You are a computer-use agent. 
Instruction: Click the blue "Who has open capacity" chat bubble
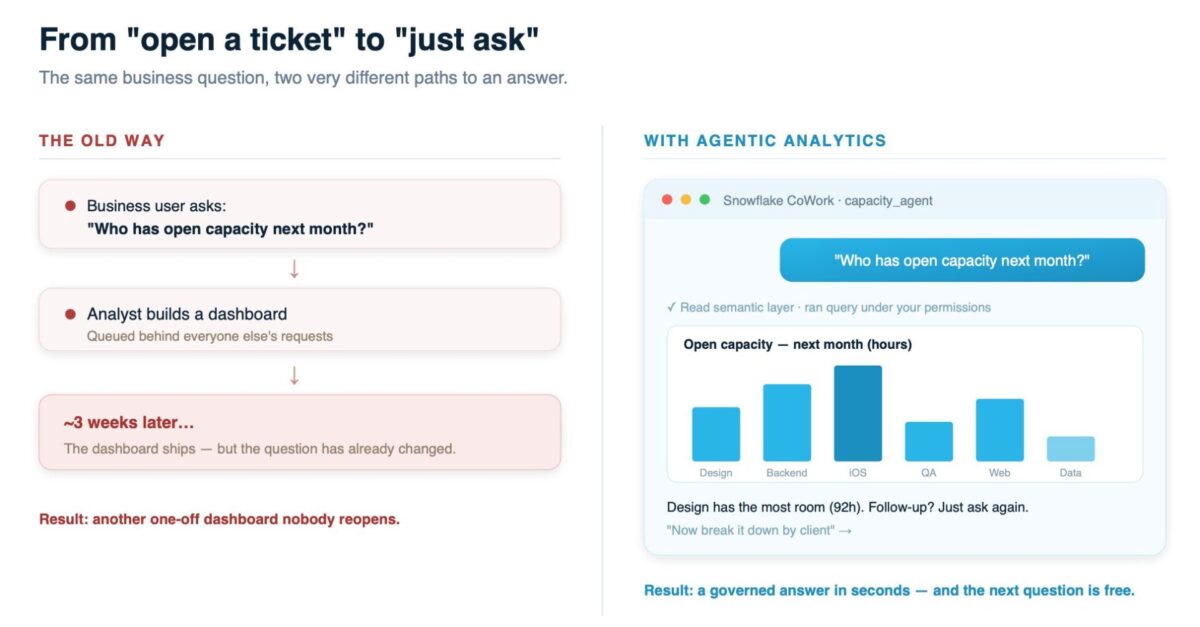(962, 260)
